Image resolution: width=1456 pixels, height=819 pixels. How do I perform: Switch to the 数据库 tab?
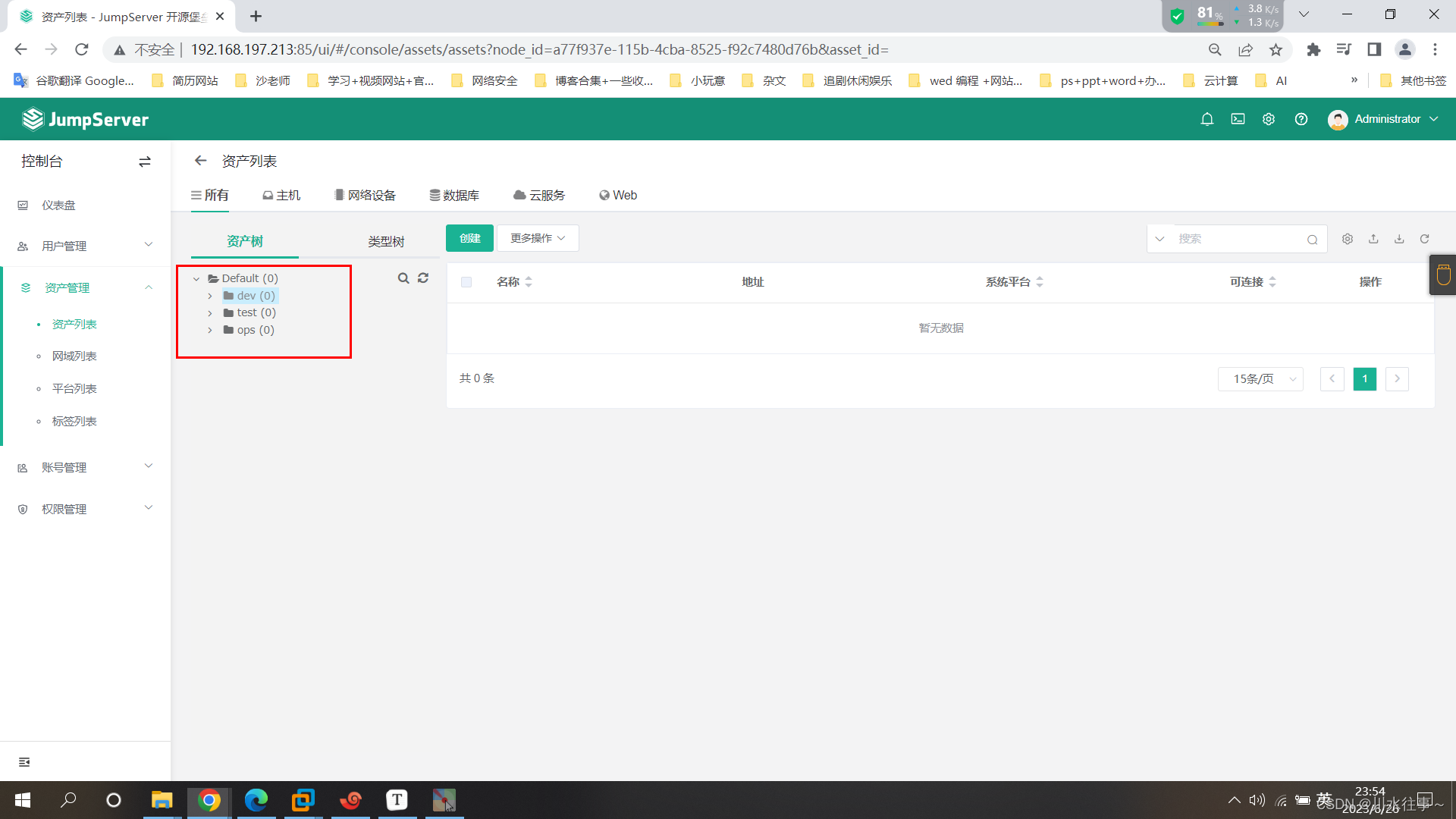(454, 196)
